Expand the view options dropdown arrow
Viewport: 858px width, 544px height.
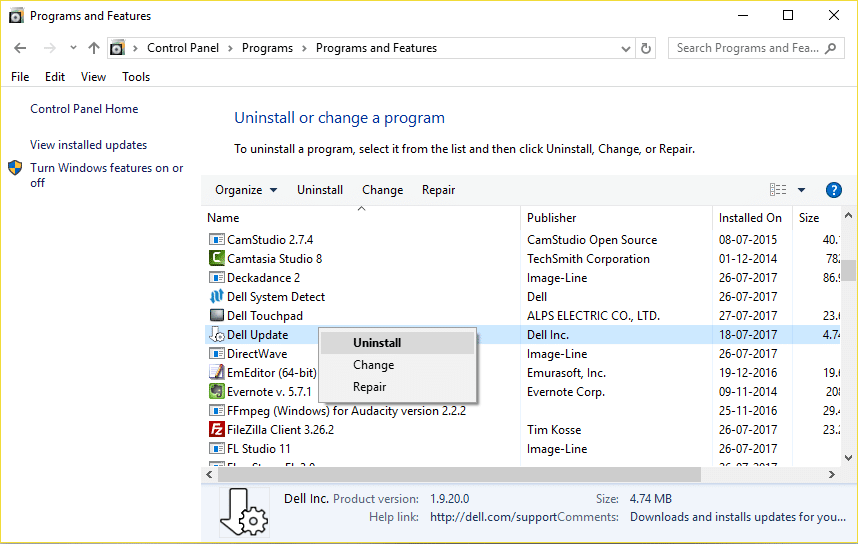pyautogui.click(x=801, y=190)
